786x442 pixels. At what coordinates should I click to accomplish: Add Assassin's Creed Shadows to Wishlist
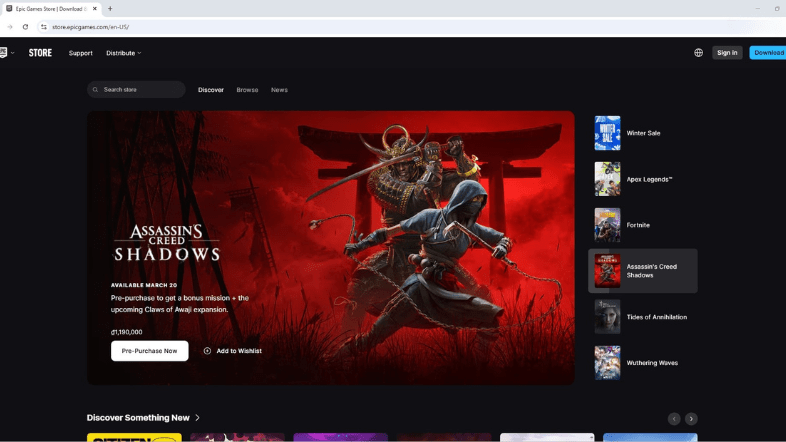(232, 351)
